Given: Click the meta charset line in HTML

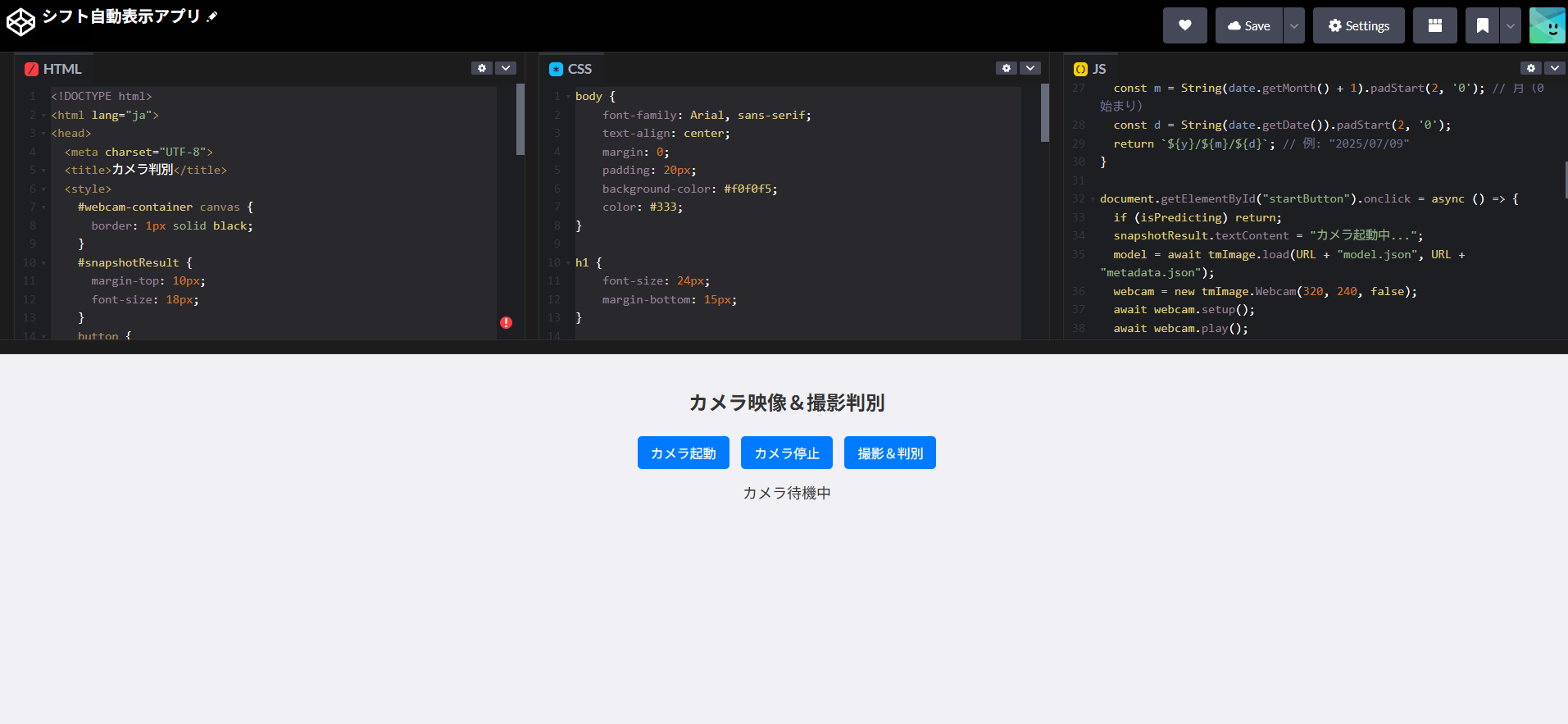Looking at the screenshot, I should point(139,152).
